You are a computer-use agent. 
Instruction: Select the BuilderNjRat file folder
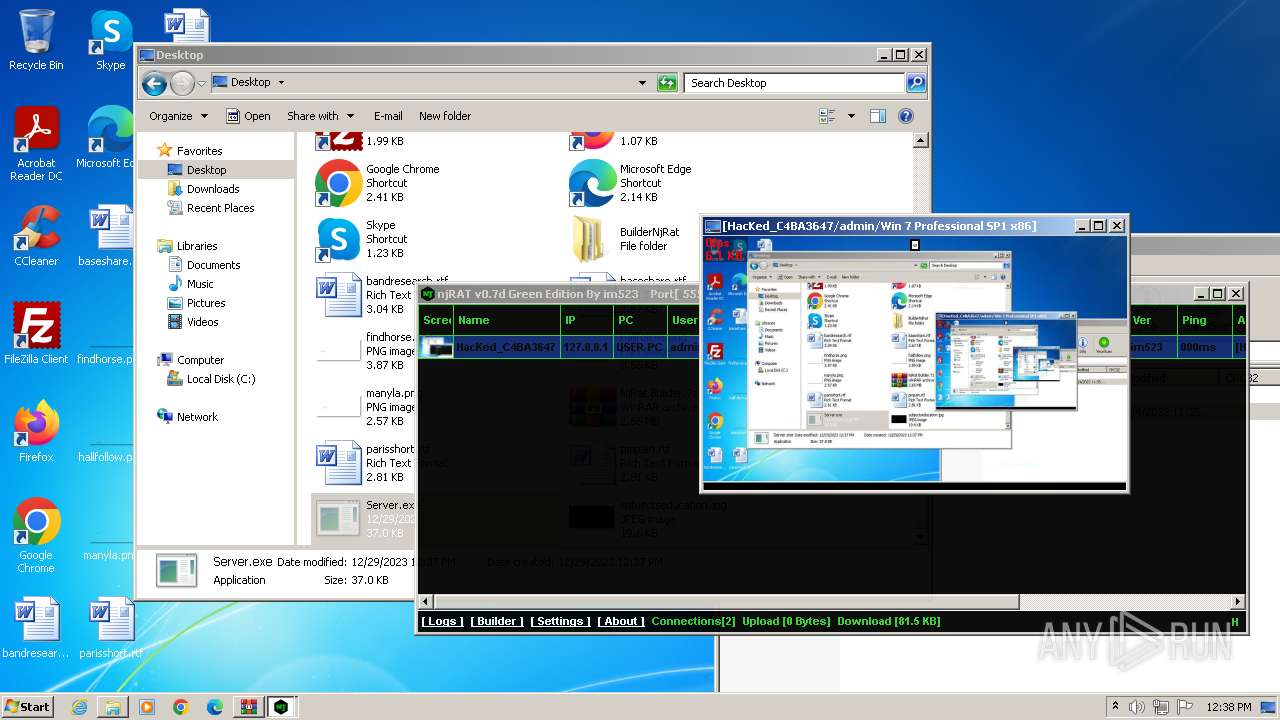[x=625, y=239]
